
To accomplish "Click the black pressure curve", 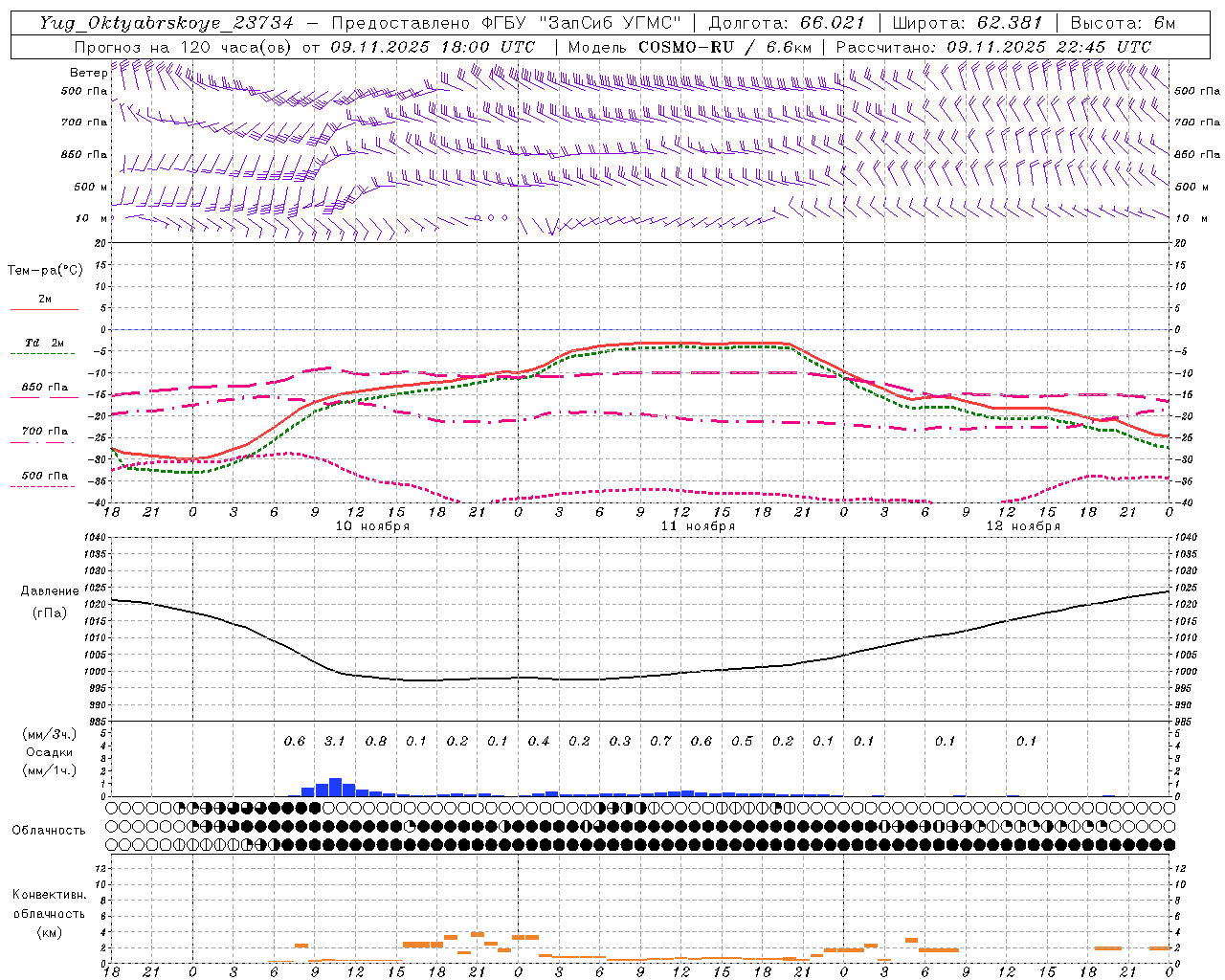I will click(641, 676).
